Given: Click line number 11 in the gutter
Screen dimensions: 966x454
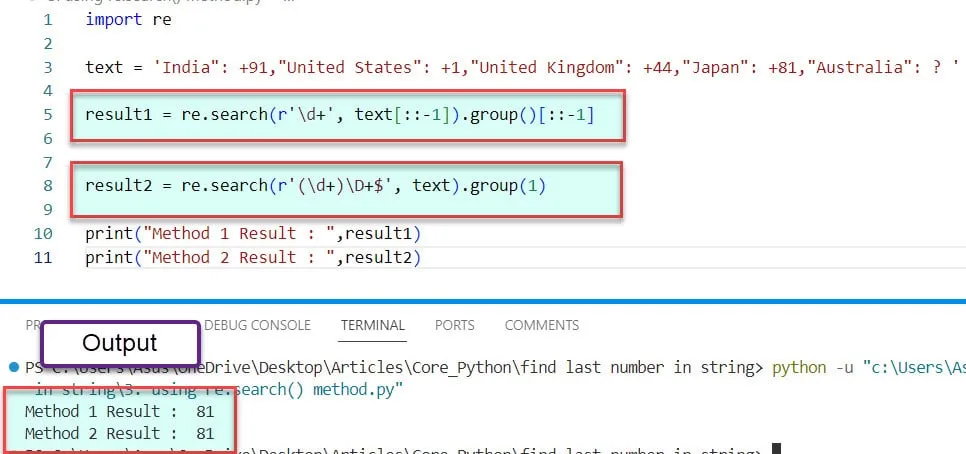Looking at the screenshot, I should click(44, 258).
